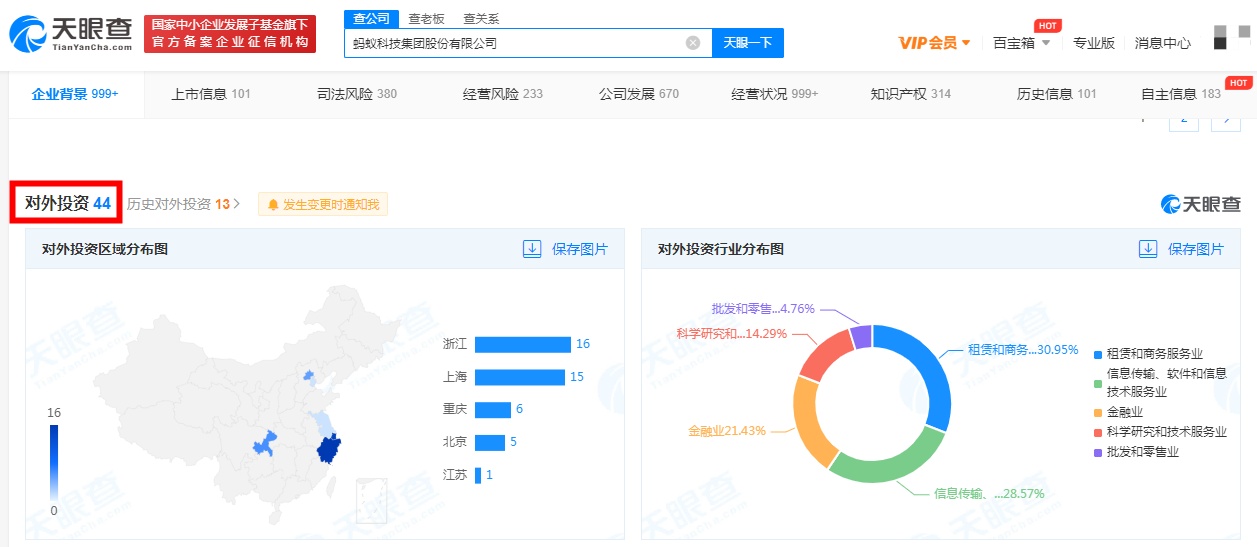Click the 发生变更时通知我 notification button

pyautogui.click(x=323, y=205)
